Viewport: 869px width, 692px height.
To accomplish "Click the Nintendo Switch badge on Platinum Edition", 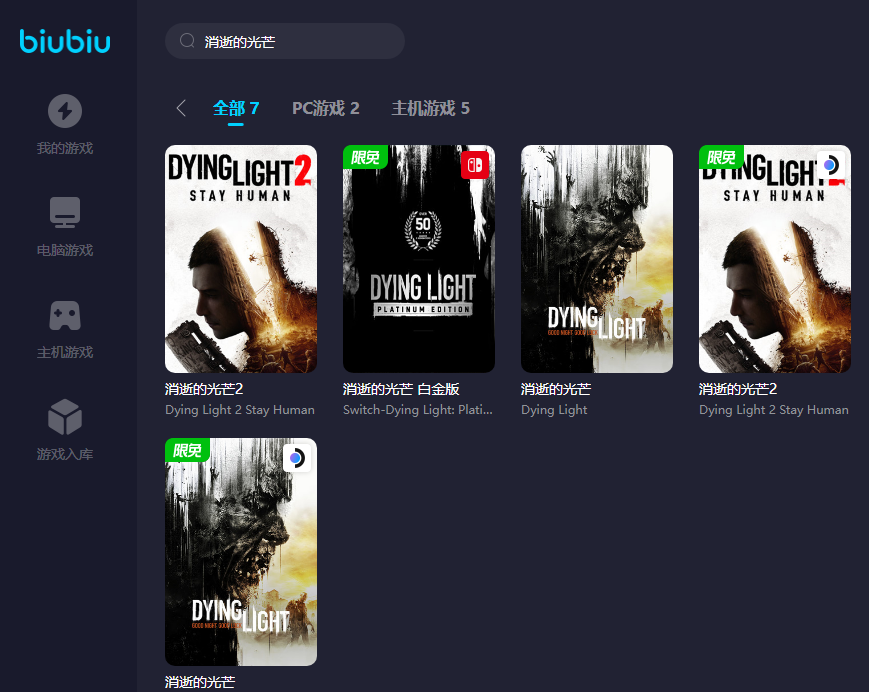I will (x=475, y=165).
